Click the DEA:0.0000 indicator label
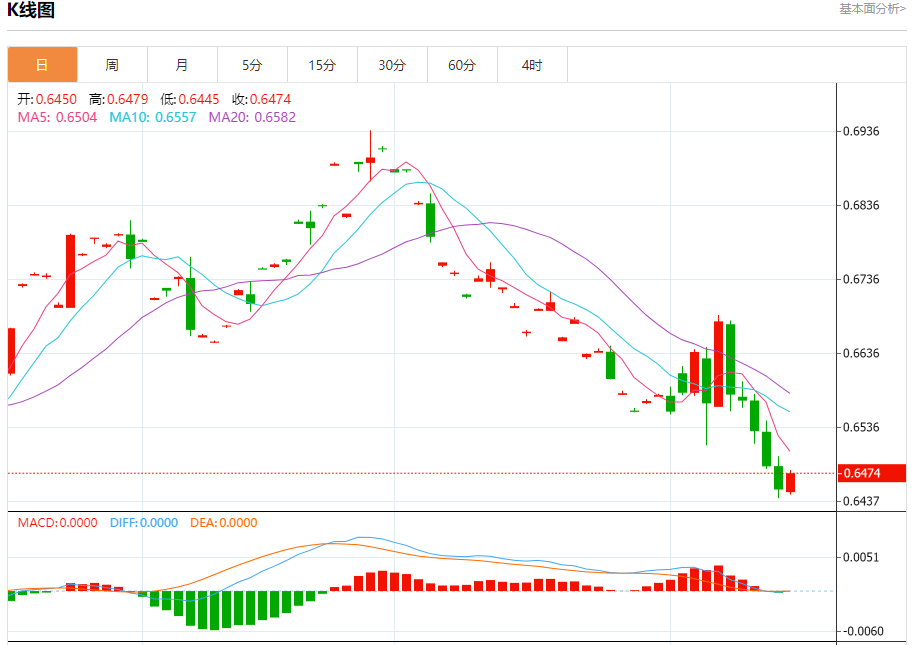The width and height of the screenshot is (912, 645). [x=223, y=523]
